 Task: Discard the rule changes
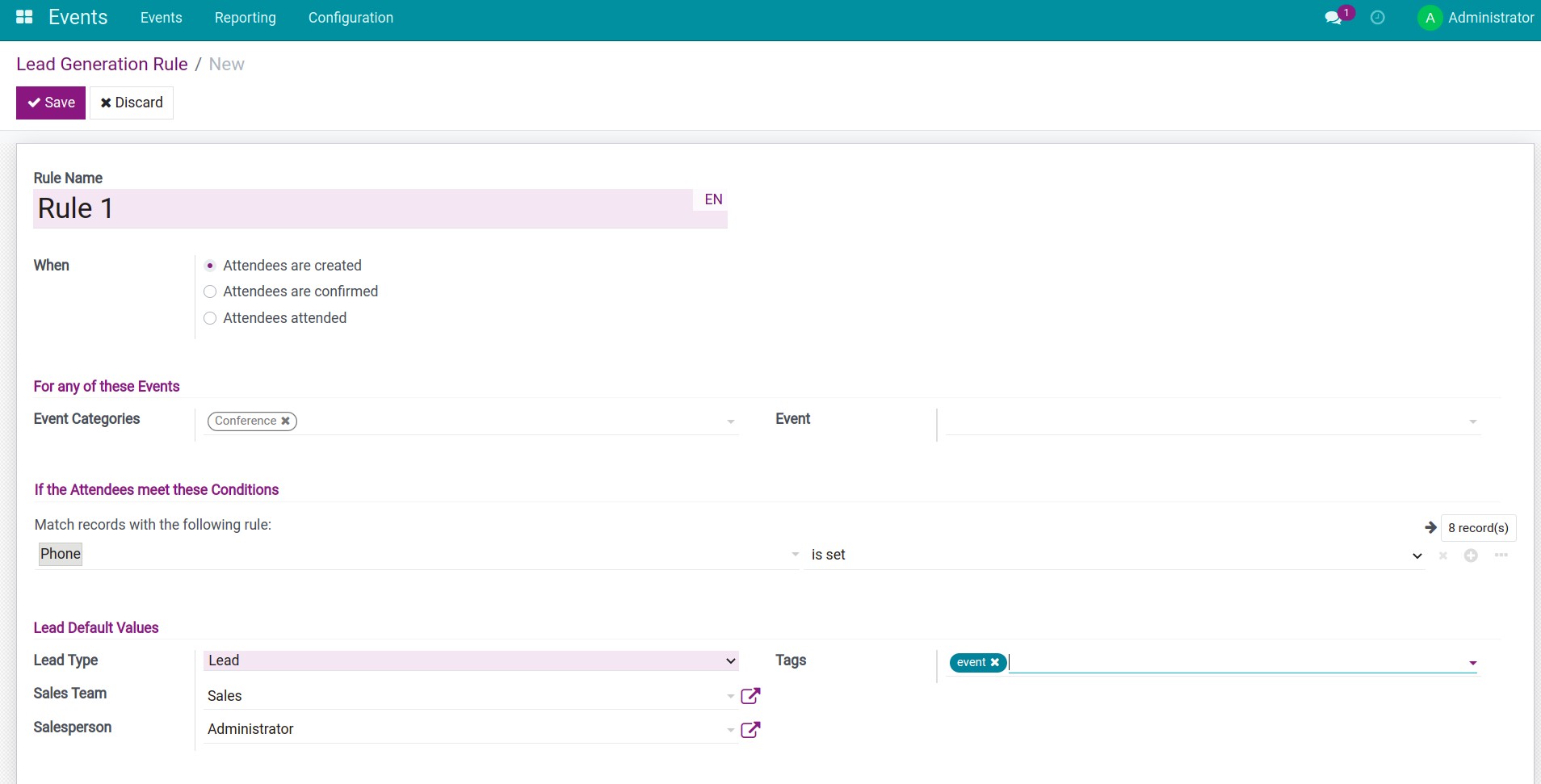[132, 103]
